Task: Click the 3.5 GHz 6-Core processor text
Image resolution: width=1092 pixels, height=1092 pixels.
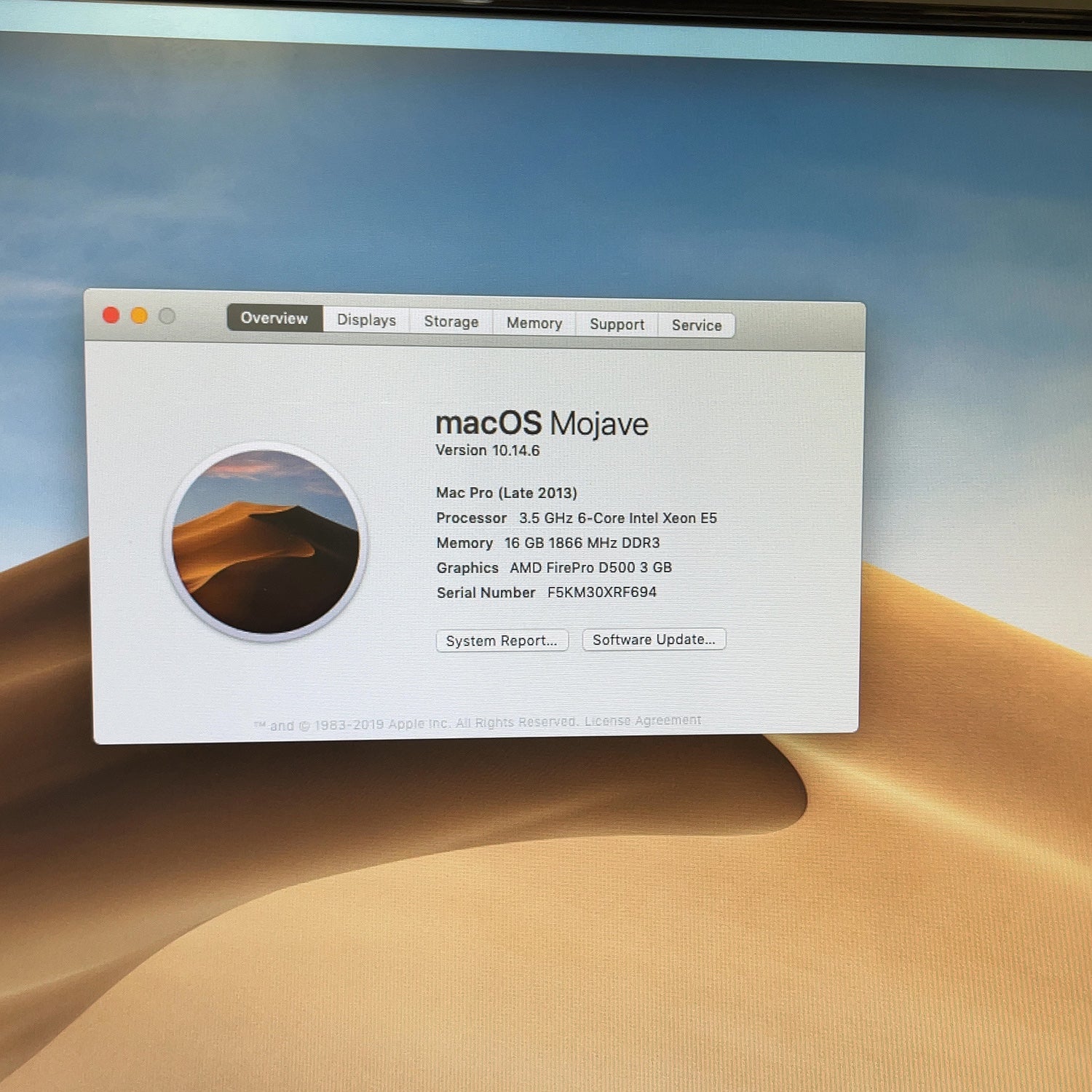Action: [618, 518]
